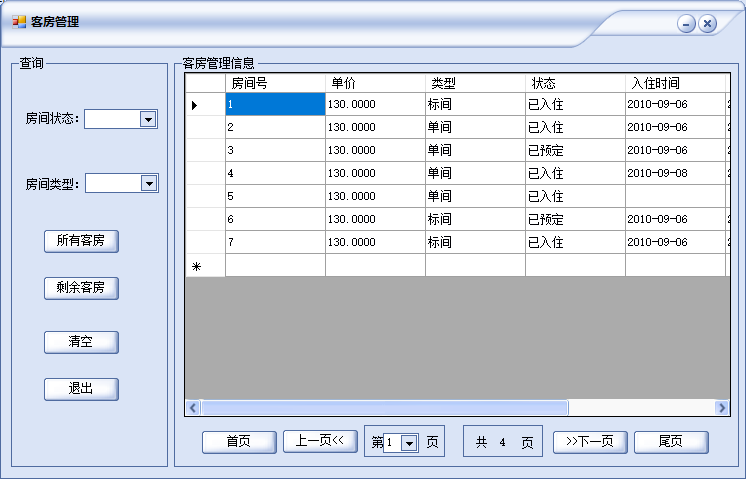The height and width of the screenshot is (479, 746).
Task: Click check-in date cell of room 7
Action: [x=675, y=242]
